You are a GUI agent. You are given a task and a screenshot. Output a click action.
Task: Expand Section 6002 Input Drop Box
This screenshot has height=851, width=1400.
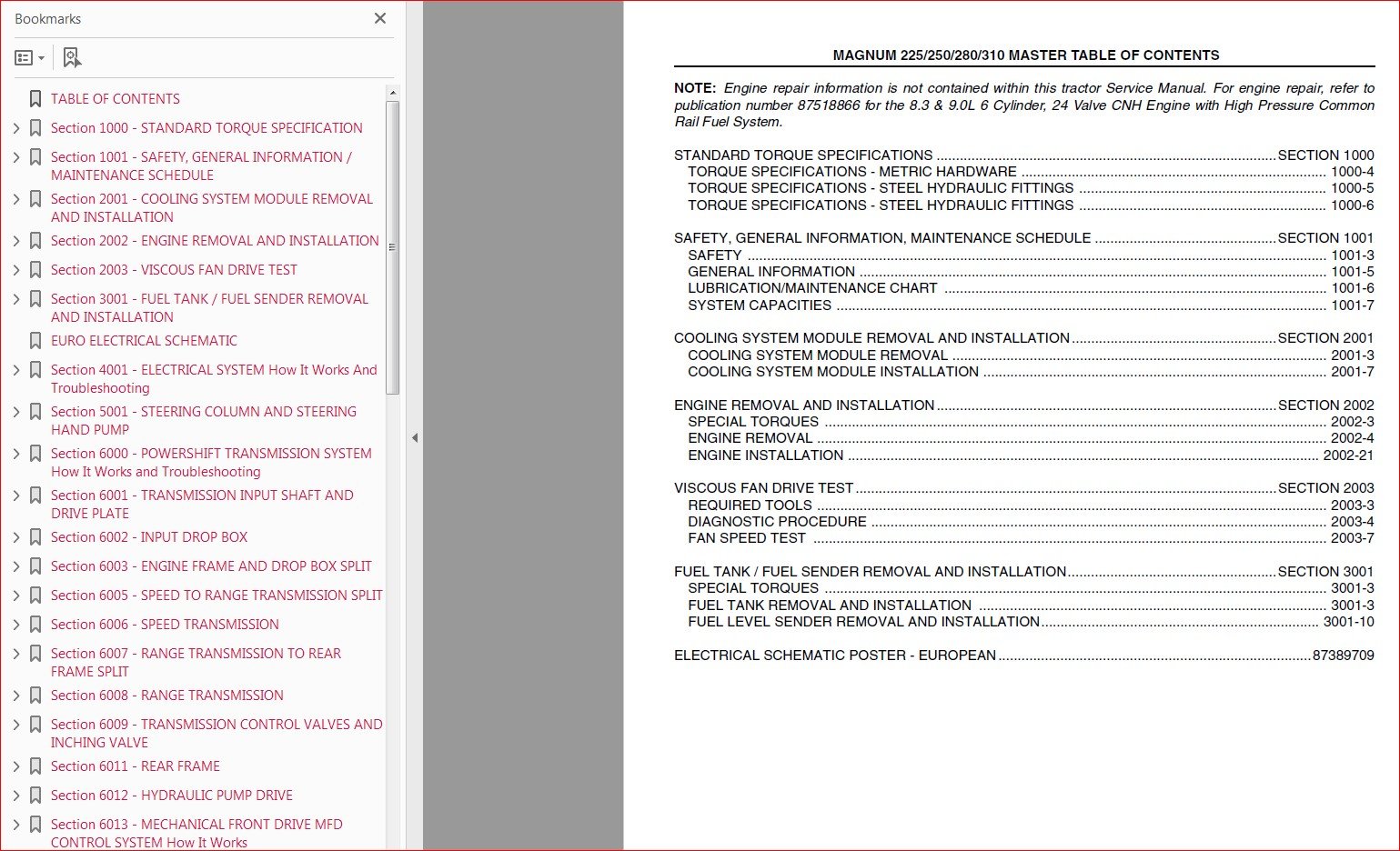coord(16,537)
